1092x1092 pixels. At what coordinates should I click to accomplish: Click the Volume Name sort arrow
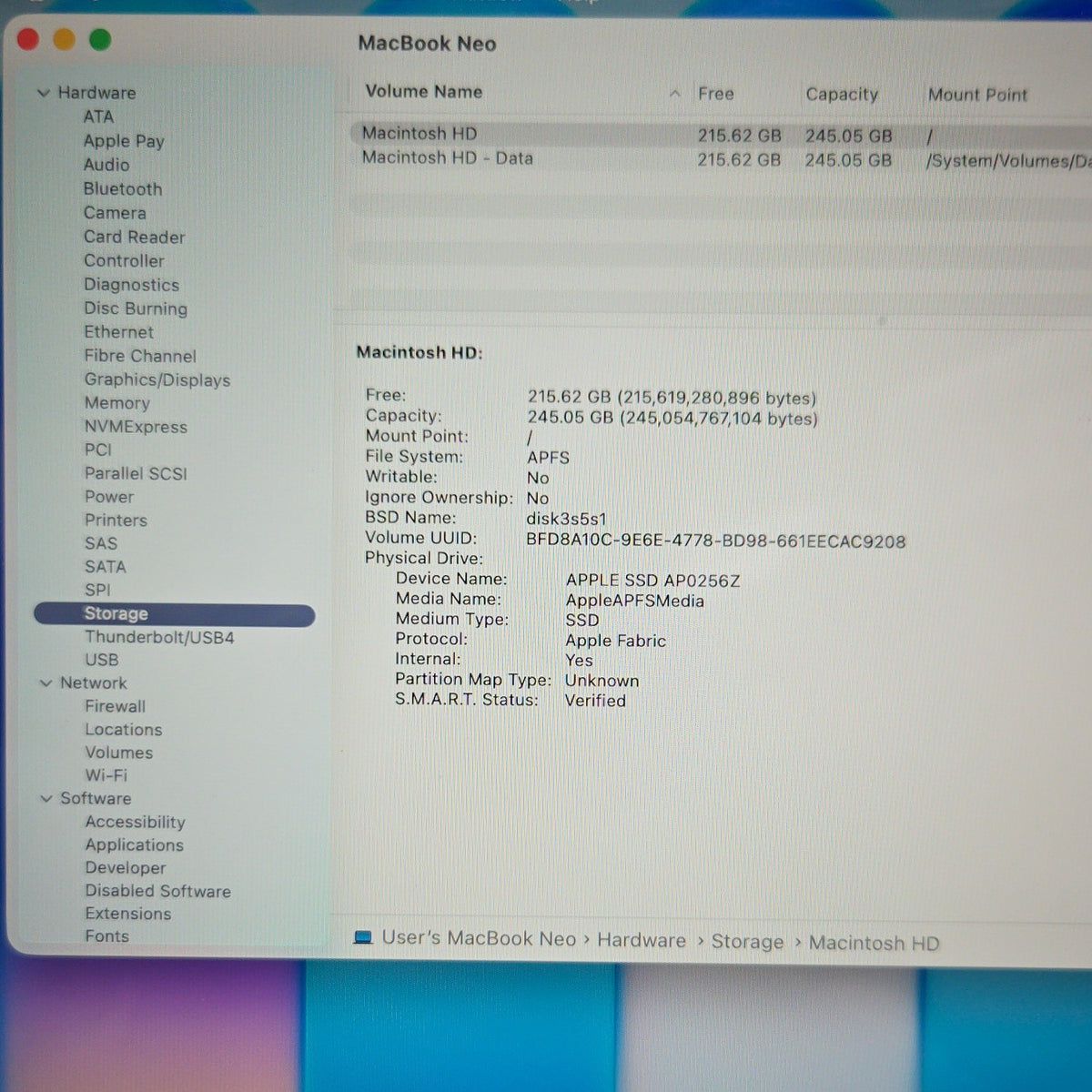(x=674, y=94)
